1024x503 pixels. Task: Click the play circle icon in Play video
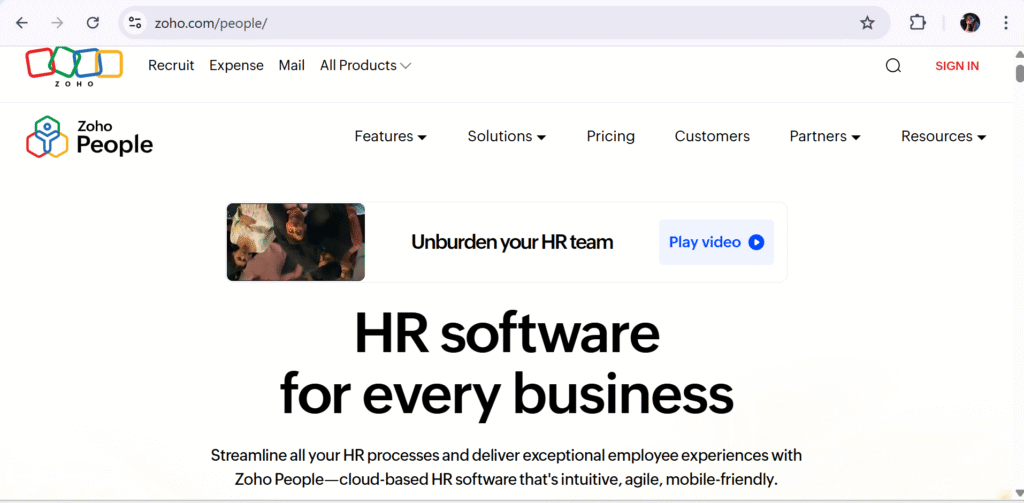tap(756, 242)
